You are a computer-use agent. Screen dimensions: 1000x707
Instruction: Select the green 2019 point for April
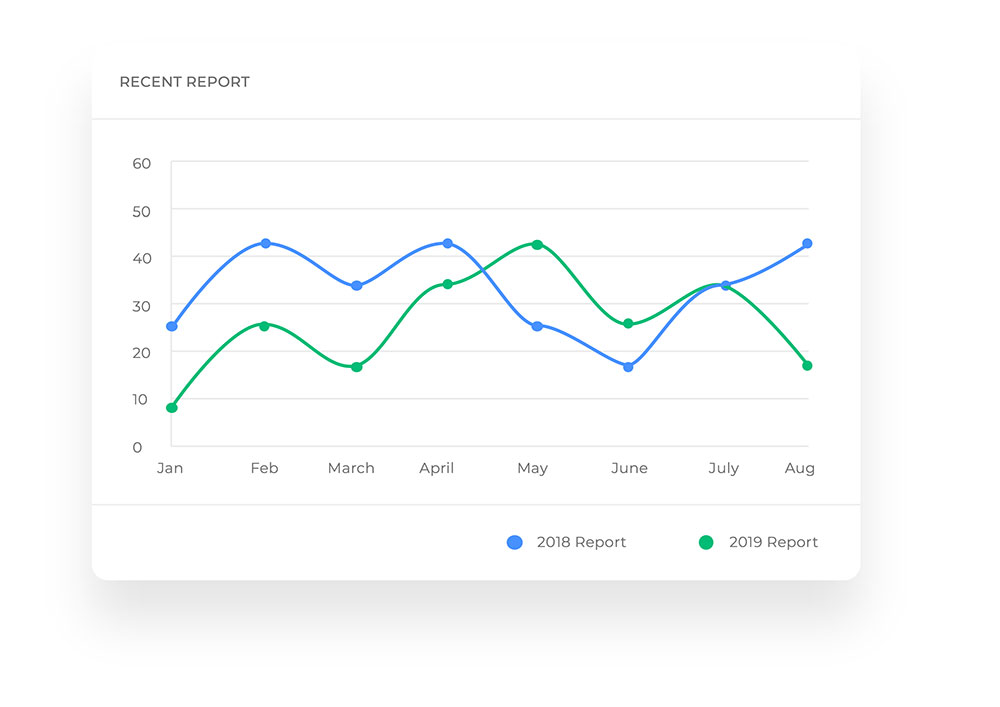point(447,284)
